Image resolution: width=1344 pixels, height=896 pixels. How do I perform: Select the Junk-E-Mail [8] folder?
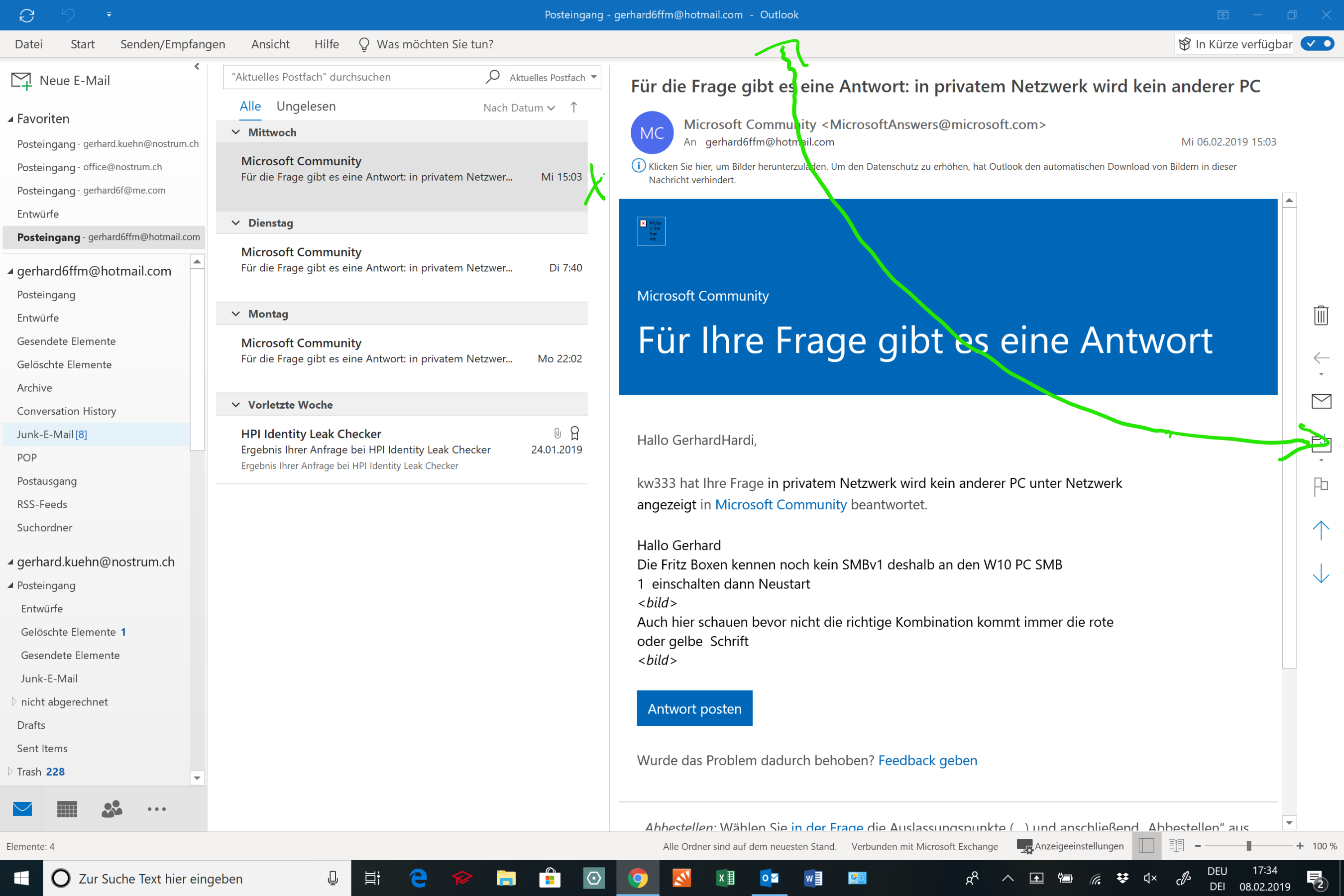[96, 434]
